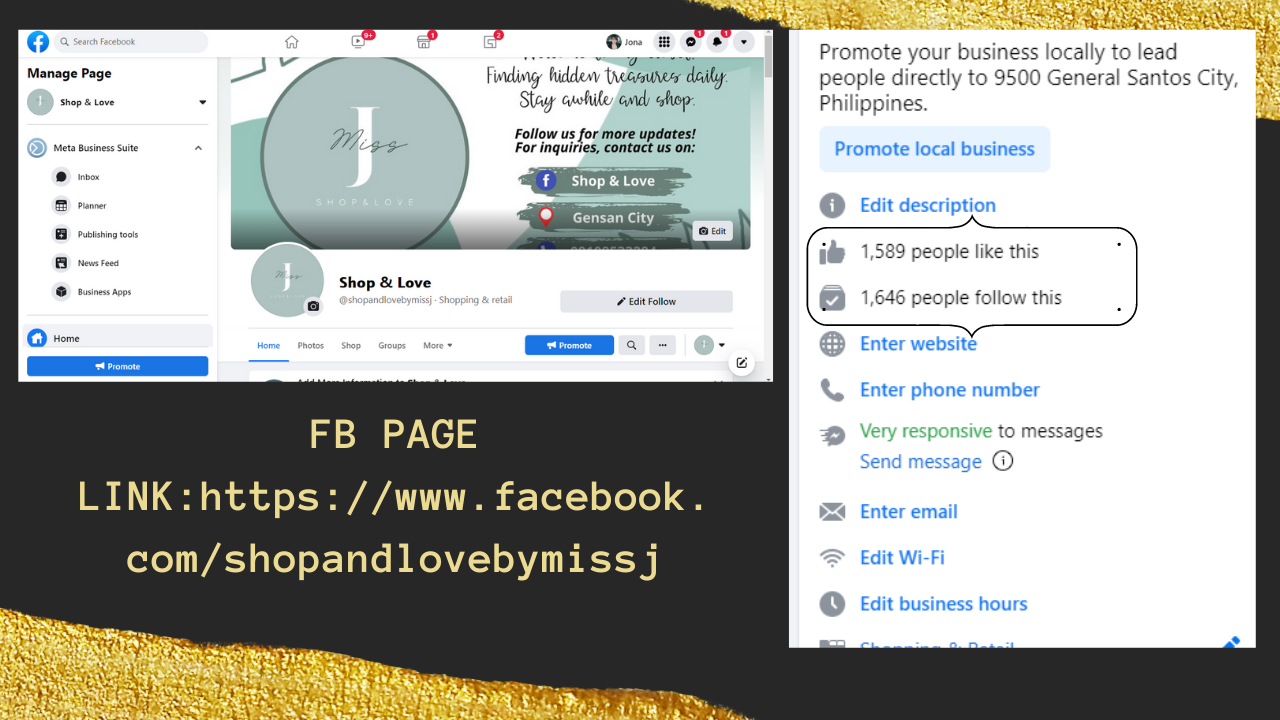Click the phone handset icon
The width and height of the screenshot is (1280, 720).
pos(832,390)
